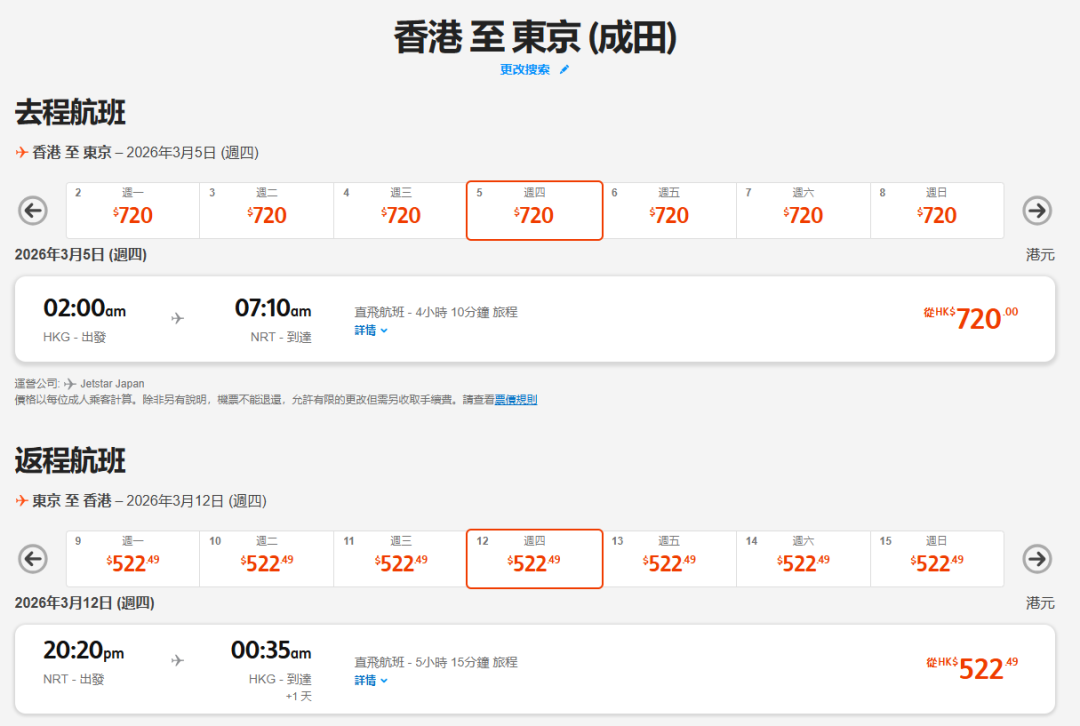The width and height of the screenshot is (1080, 726).
Task: Select outbound date 3 週二 $720
Action: [x=267, y=211]
